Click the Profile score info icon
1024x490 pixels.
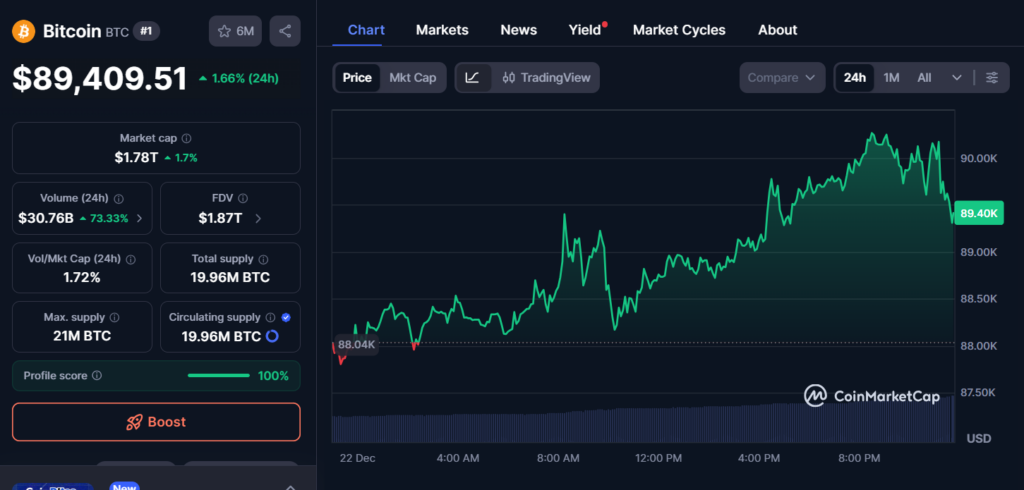point(96,375)
